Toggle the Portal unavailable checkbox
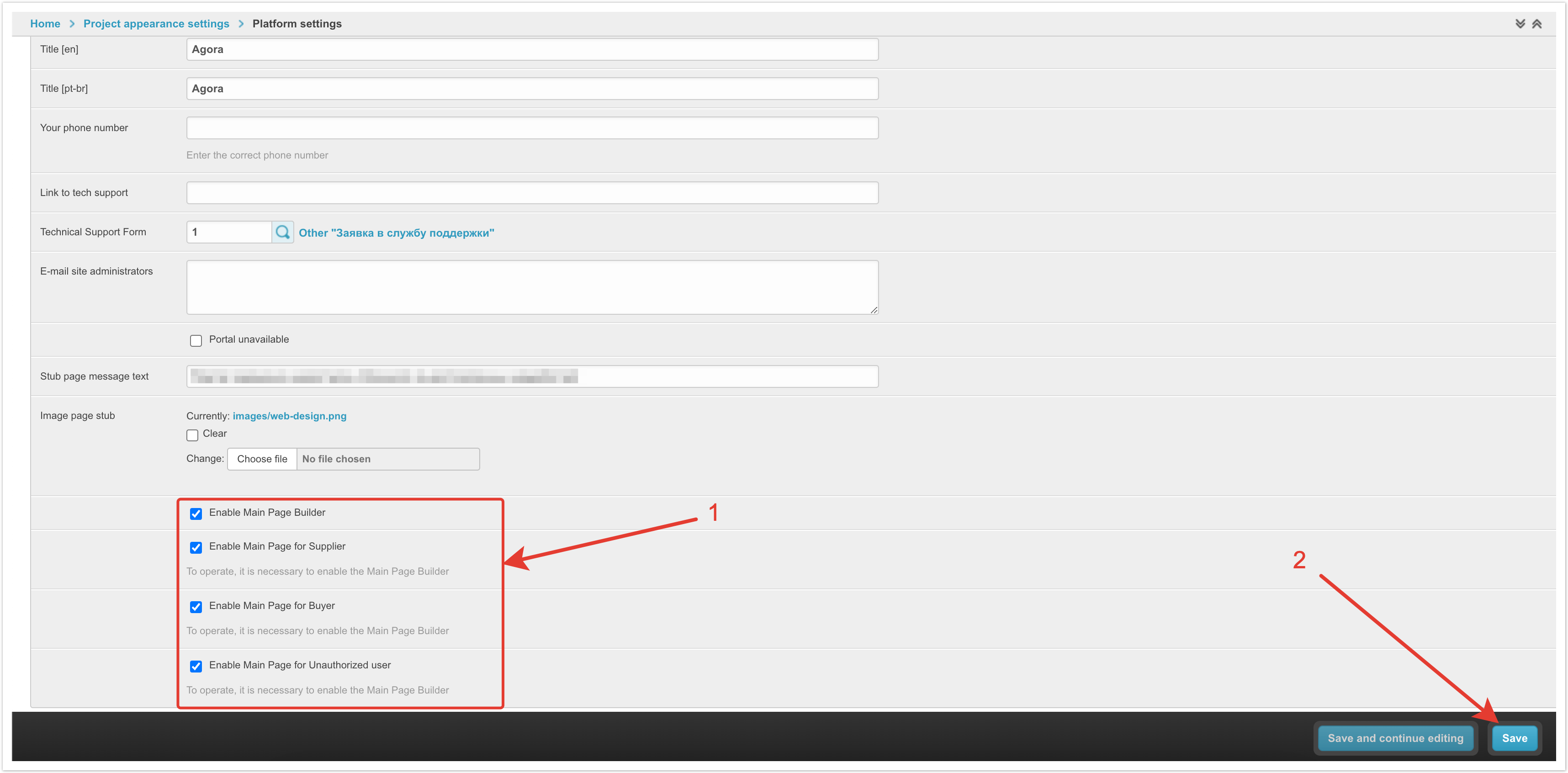The height and width of the screenshot is (773, 1568). (196, 340)
